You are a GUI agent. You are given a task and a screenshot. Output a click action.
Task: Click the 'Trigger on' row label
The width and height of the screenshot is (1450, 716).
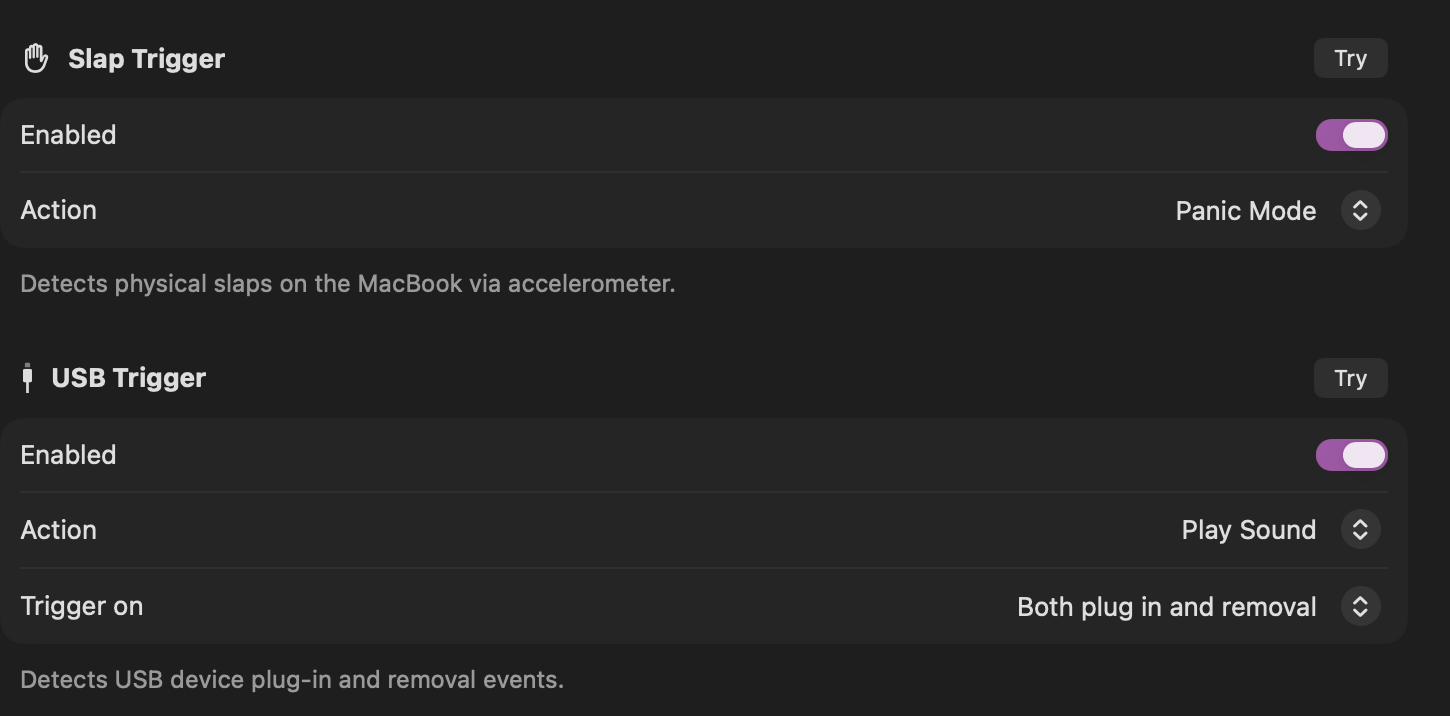(x=81, y=606)
